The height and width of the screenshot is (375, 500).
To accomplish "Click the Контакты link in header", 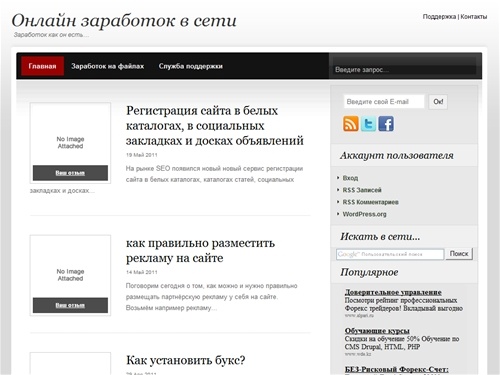I will tap(474, 17).
